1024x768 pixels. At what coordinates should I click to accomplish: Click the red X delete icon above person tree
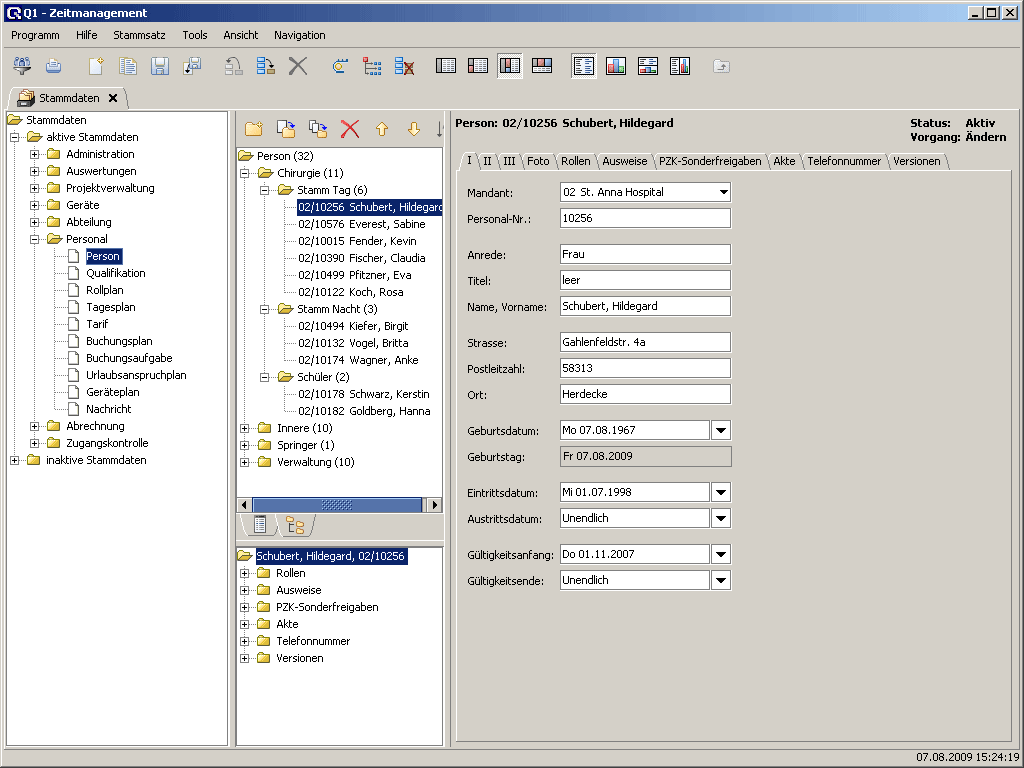[350, 128]
